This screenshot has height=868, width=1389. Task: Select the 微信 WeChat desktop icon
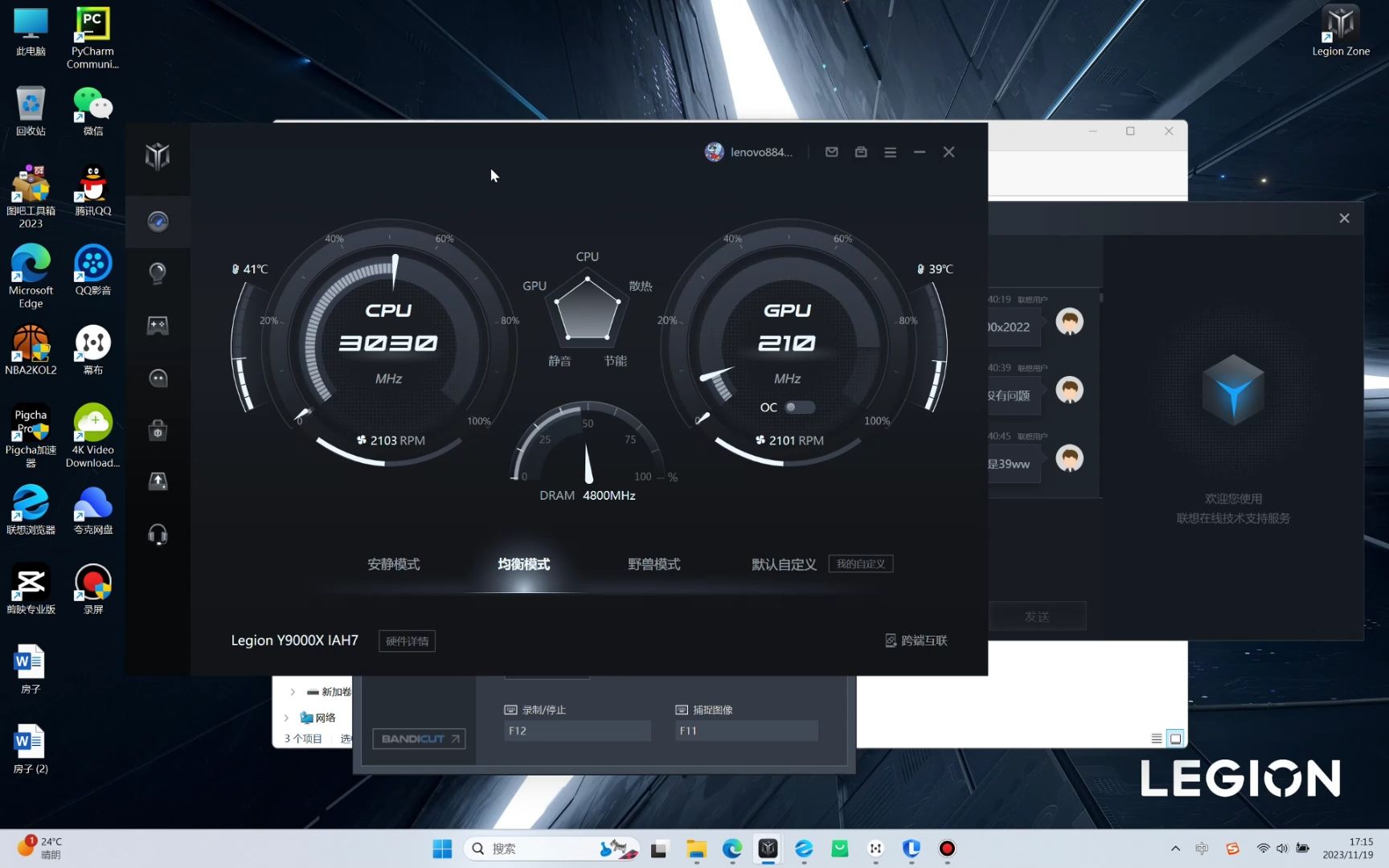92,111
